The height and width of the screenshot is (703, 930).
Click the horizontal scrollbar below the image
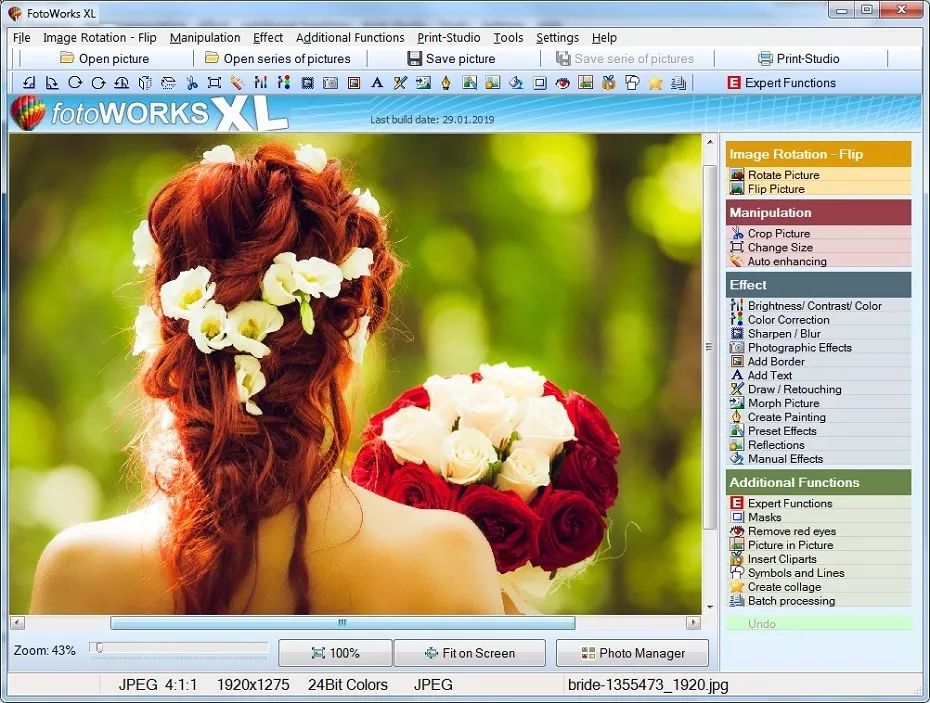click(x=342, y=623)
